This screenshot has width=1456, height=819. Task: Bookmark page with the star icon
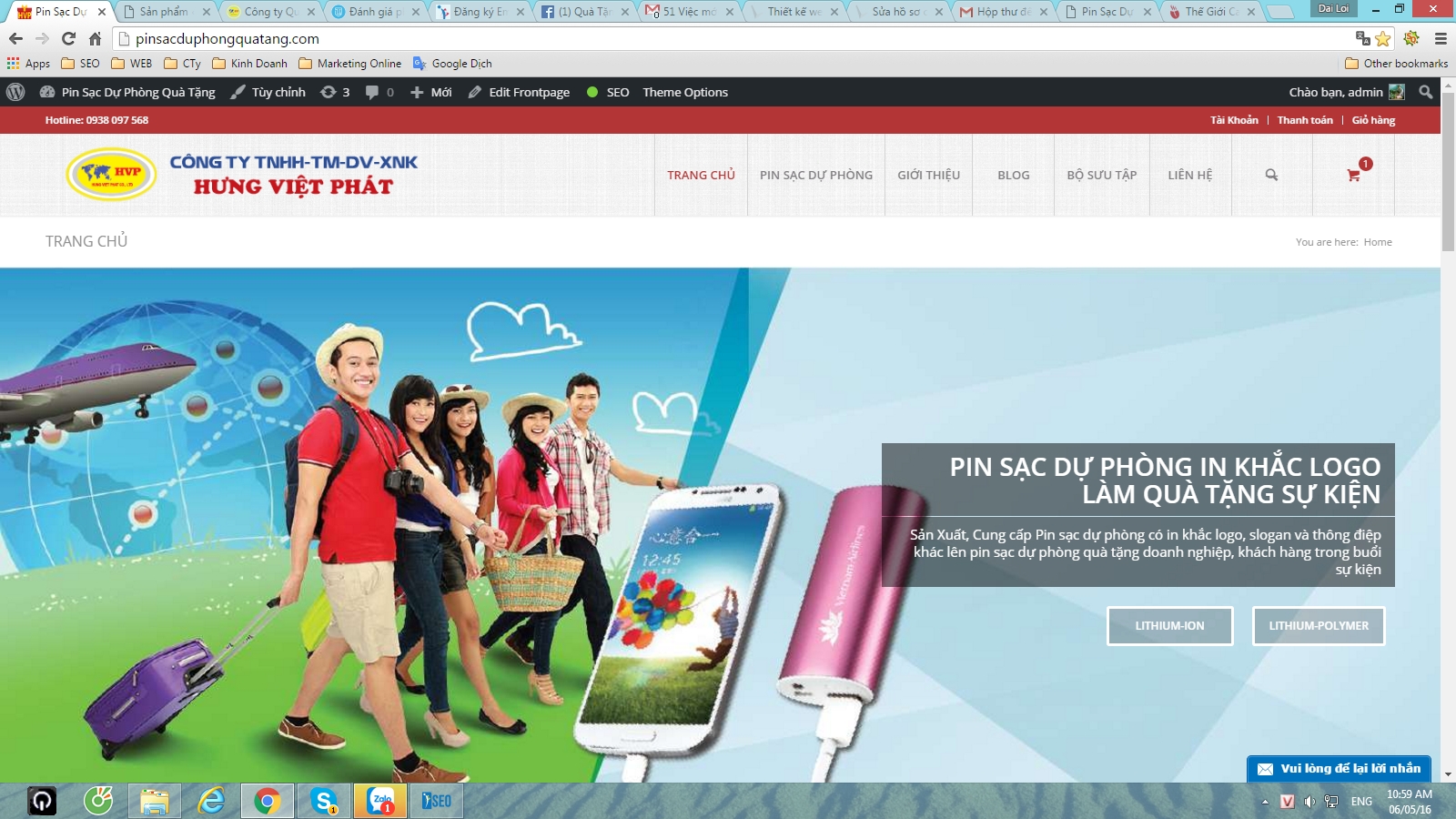(1383, 38)
